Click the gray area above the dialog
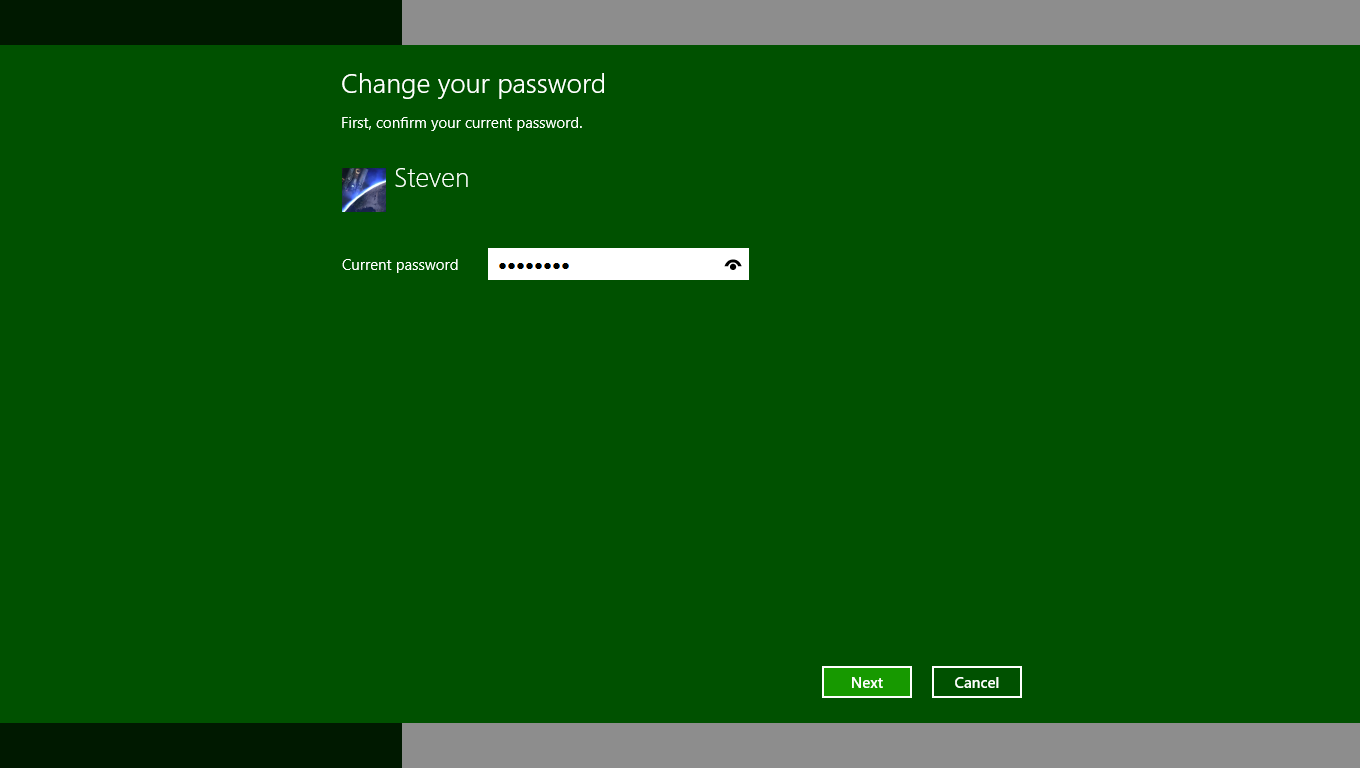1360x768 pixels. (880, 22)
